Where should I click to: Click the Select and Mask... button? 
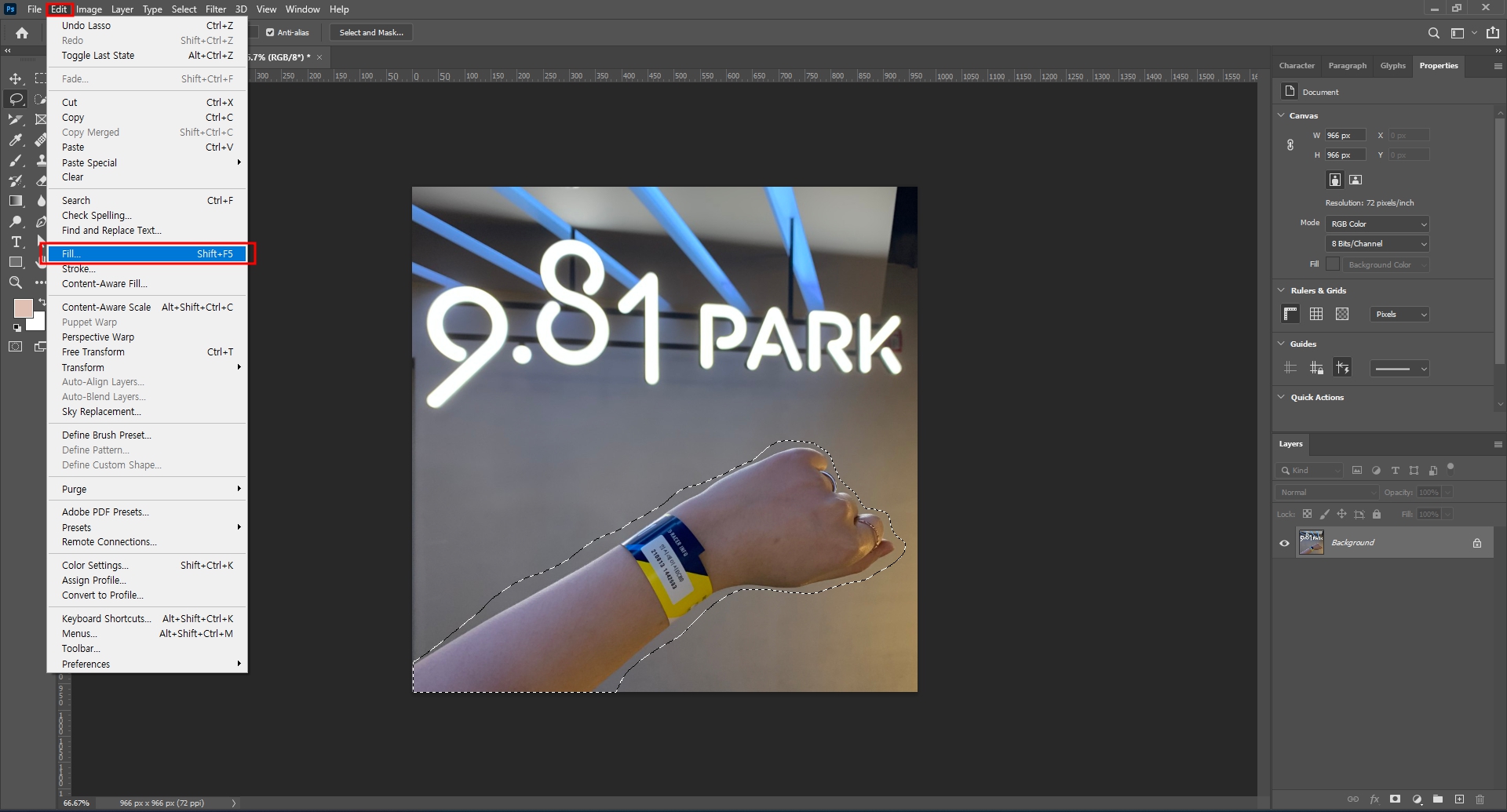pos(371,32)
